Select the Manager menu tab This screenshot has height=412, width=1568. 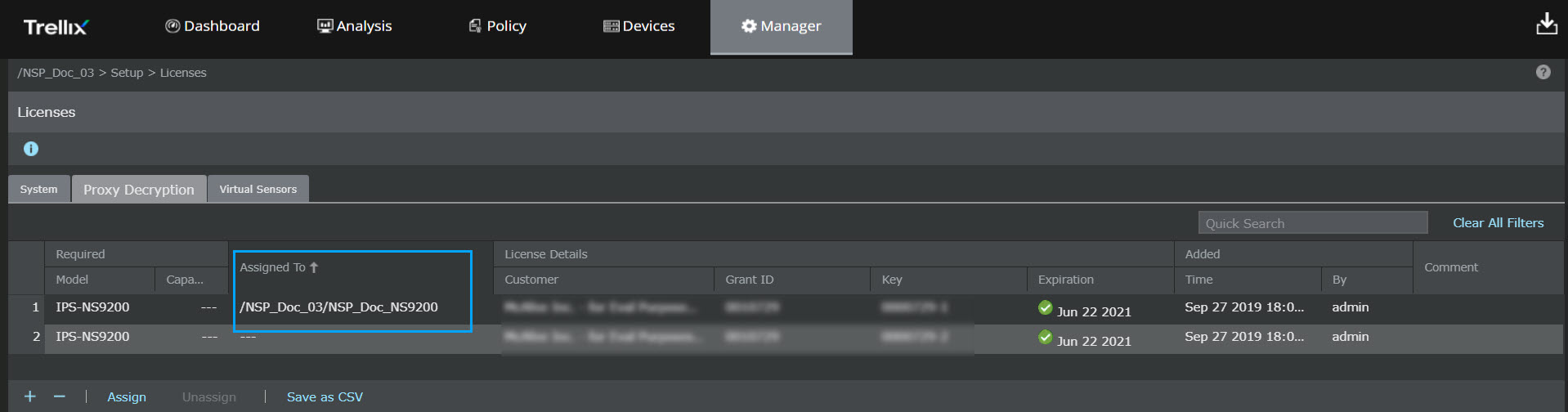[x=781, y=26]
